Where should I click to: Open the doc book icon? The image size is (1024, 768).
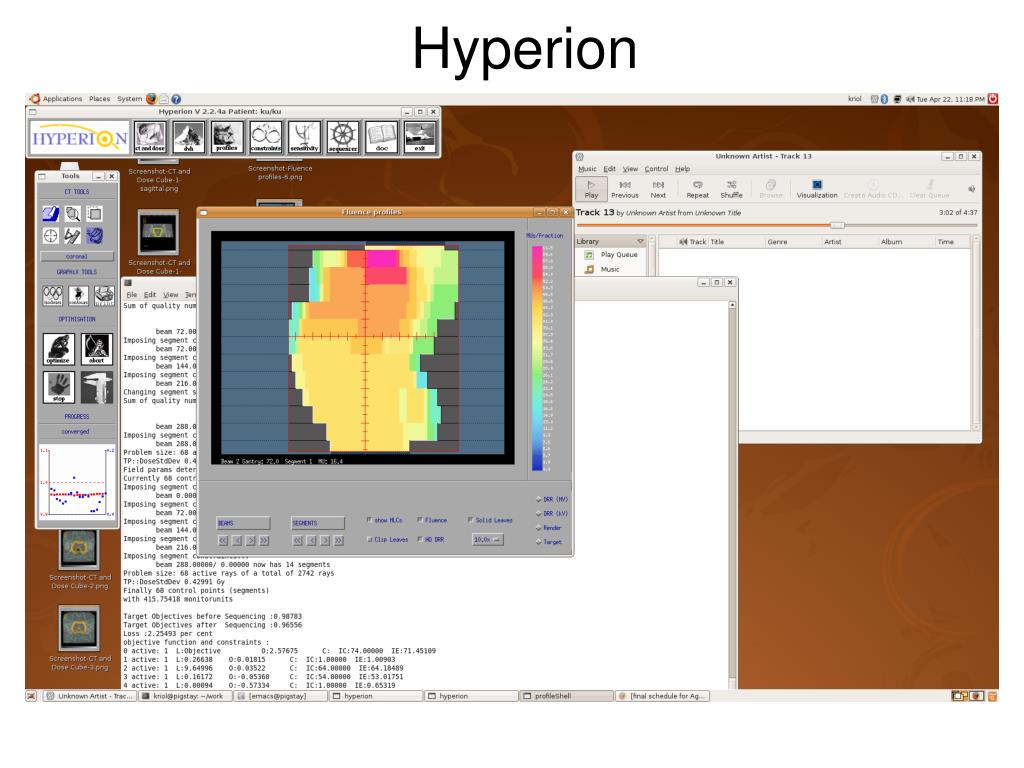[381, 136]
